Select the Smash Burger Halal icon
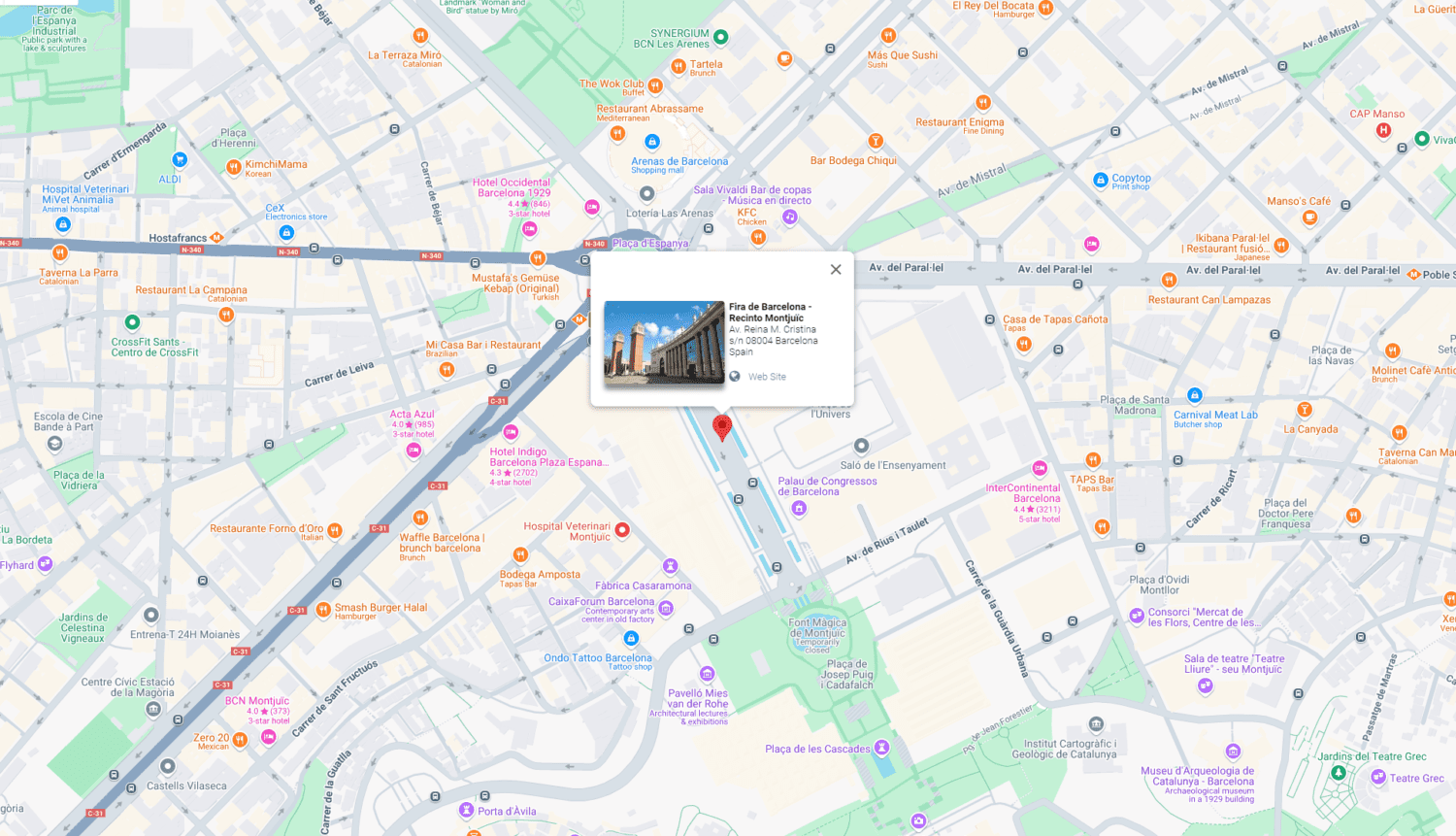This screenshot has width=1456, height=836. click(x=323, y=610)
